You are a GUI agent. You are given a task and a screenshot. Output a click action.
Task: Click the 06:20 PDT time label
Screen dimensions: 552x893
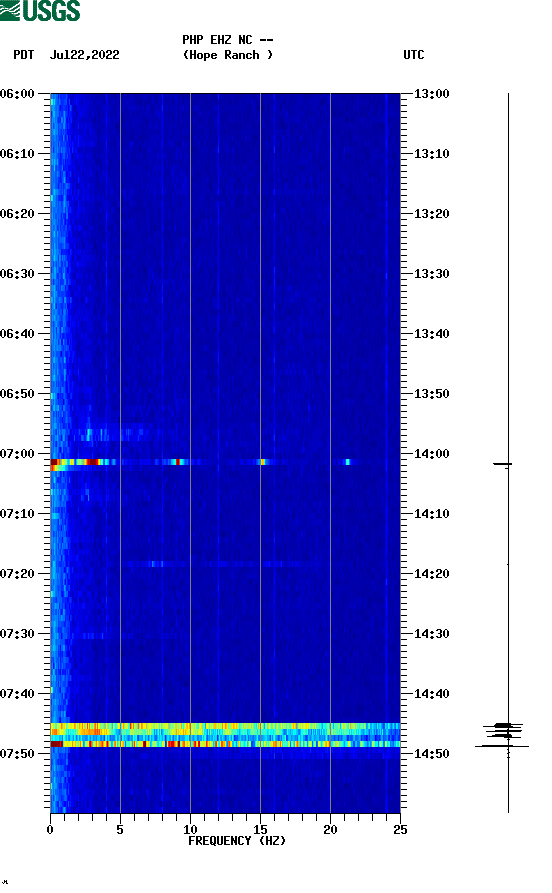18,214
